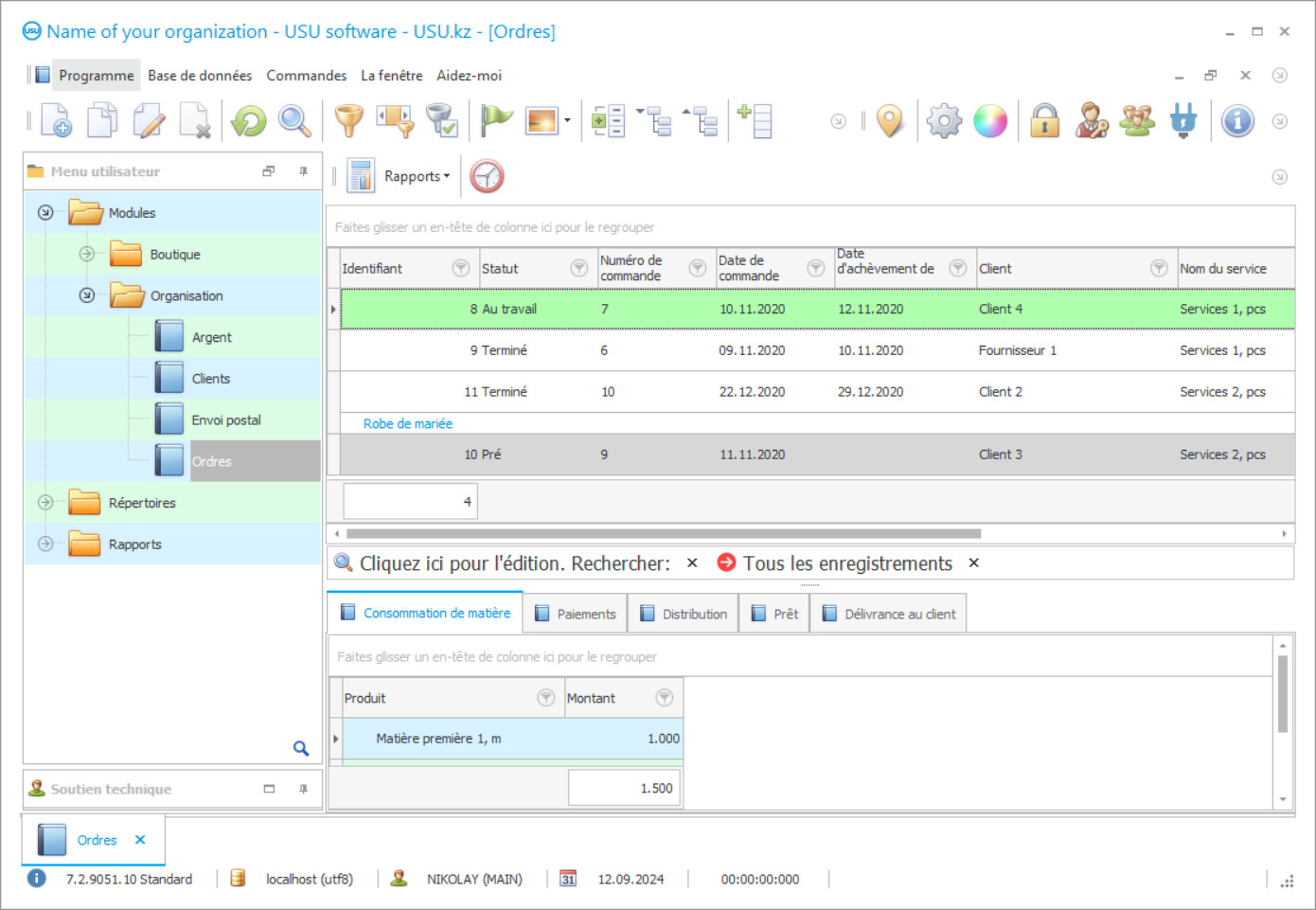Close the Ordres bottom tab
The height and width of the screenshot is (910, 1316).
coord(140,840)
